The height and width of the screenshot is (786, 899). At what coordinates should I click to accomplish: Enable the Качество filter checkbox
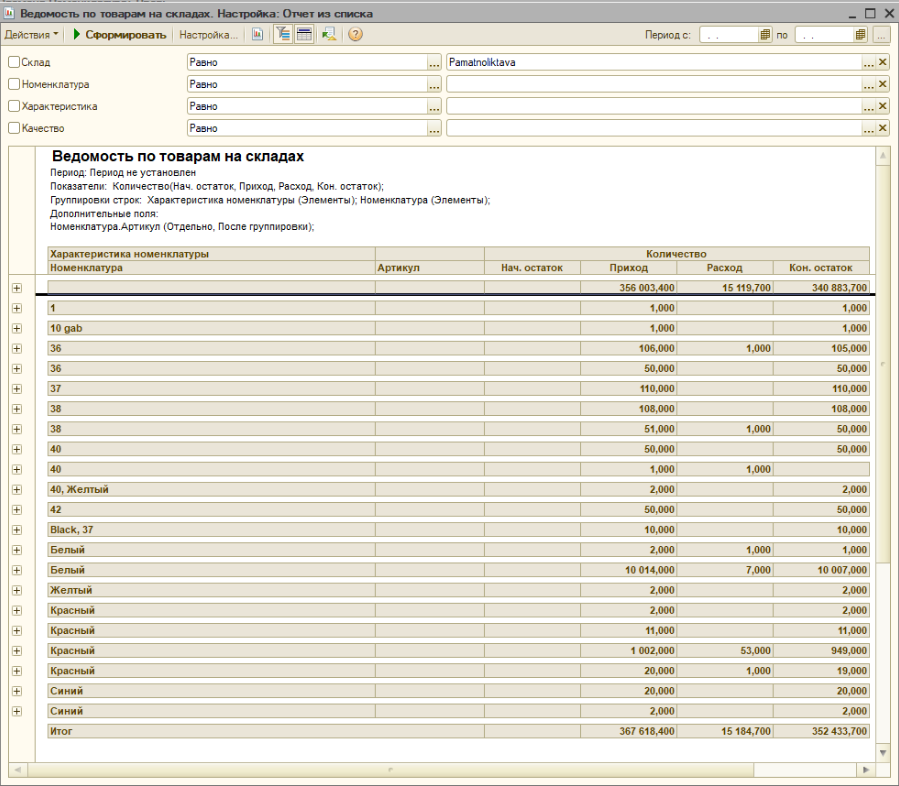pos(14,128)
